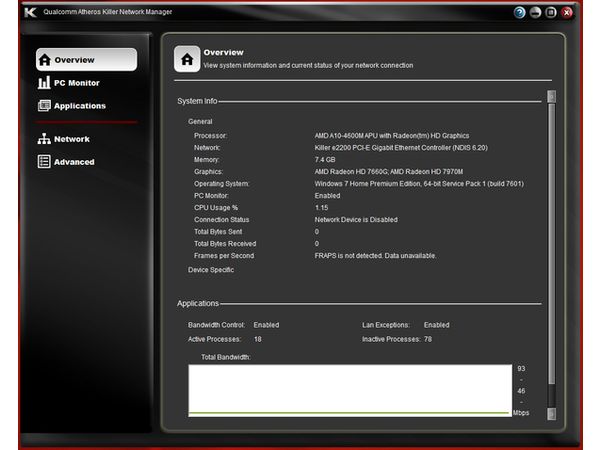Click the scrollbar down arrow in Overview panel
Screen dimensions: 600x450
551,414
